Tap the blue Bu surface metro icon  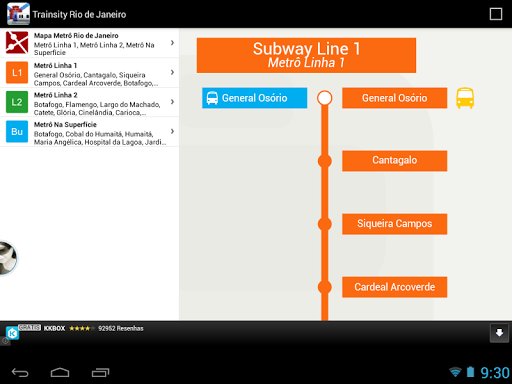click(17, 132)
